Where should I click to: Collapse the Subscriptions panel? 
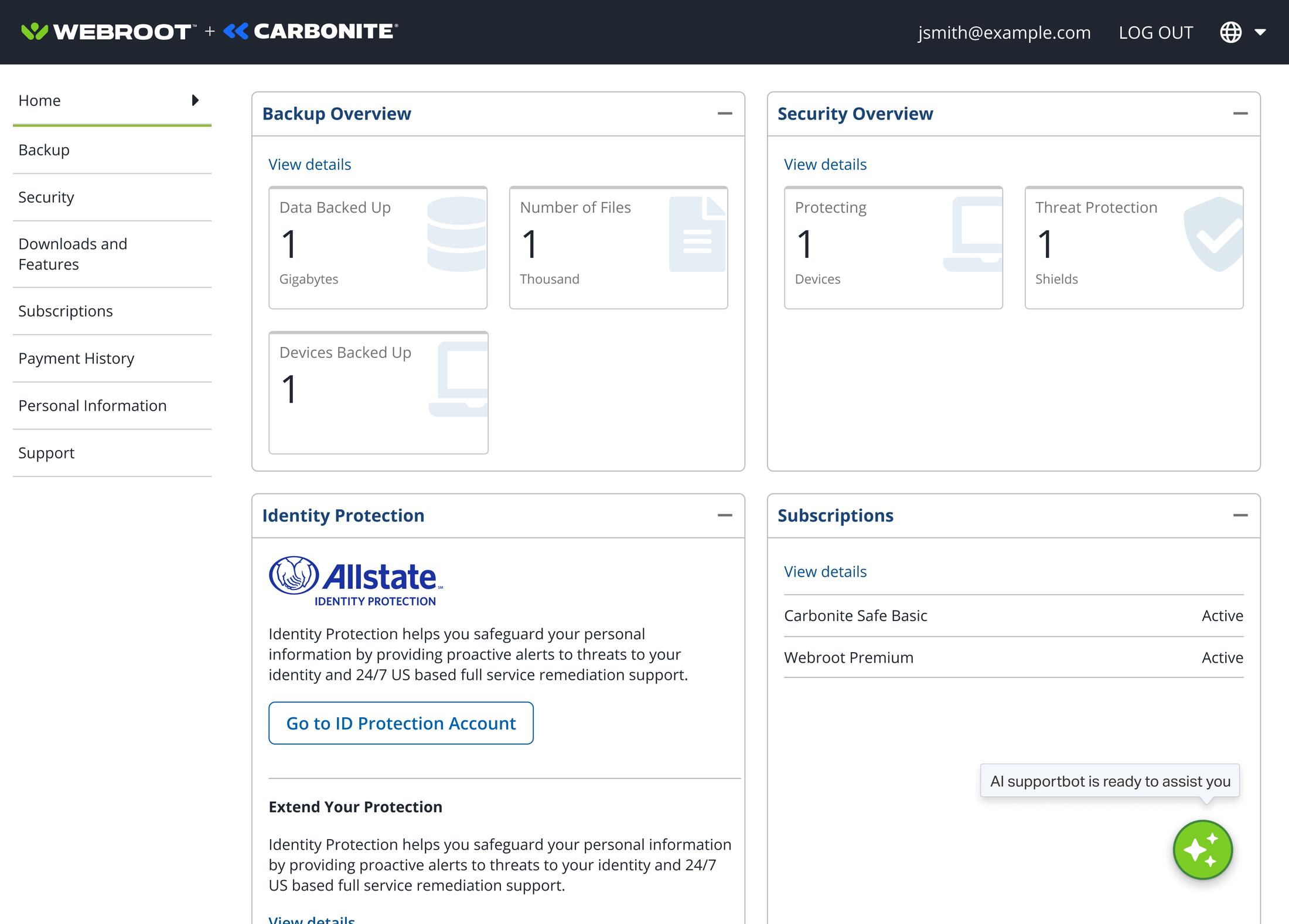tap(1240, 516)
